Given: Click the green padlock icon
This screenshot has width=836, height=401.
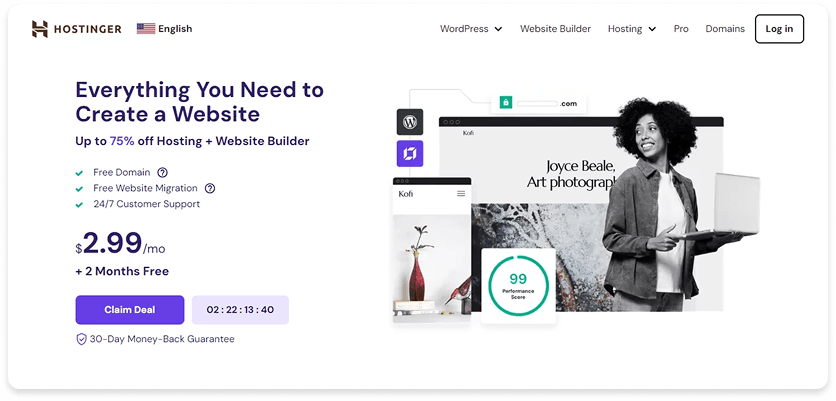Looking at the screenshot, I should 505,102.
